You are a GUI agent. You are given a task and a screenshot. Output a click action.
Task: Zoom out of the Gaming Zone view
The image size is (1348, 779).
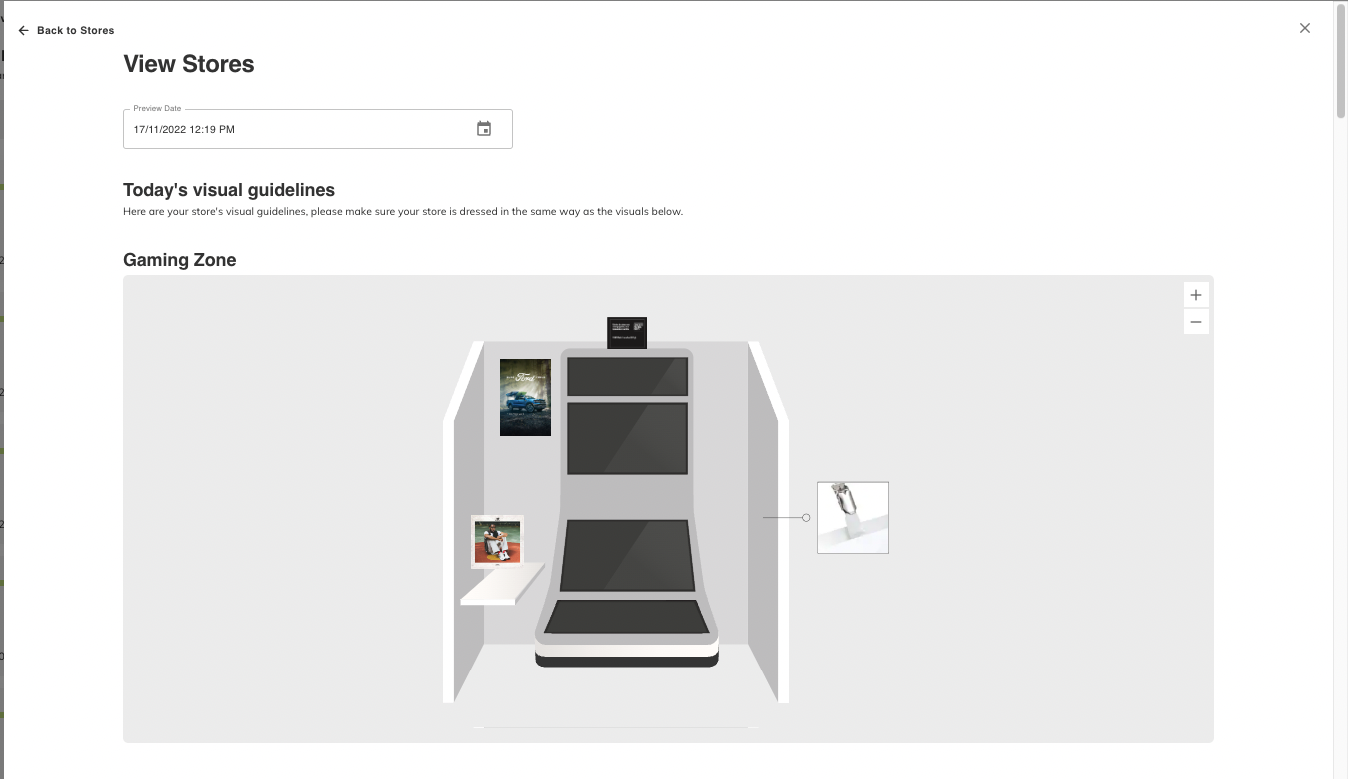1196,322
